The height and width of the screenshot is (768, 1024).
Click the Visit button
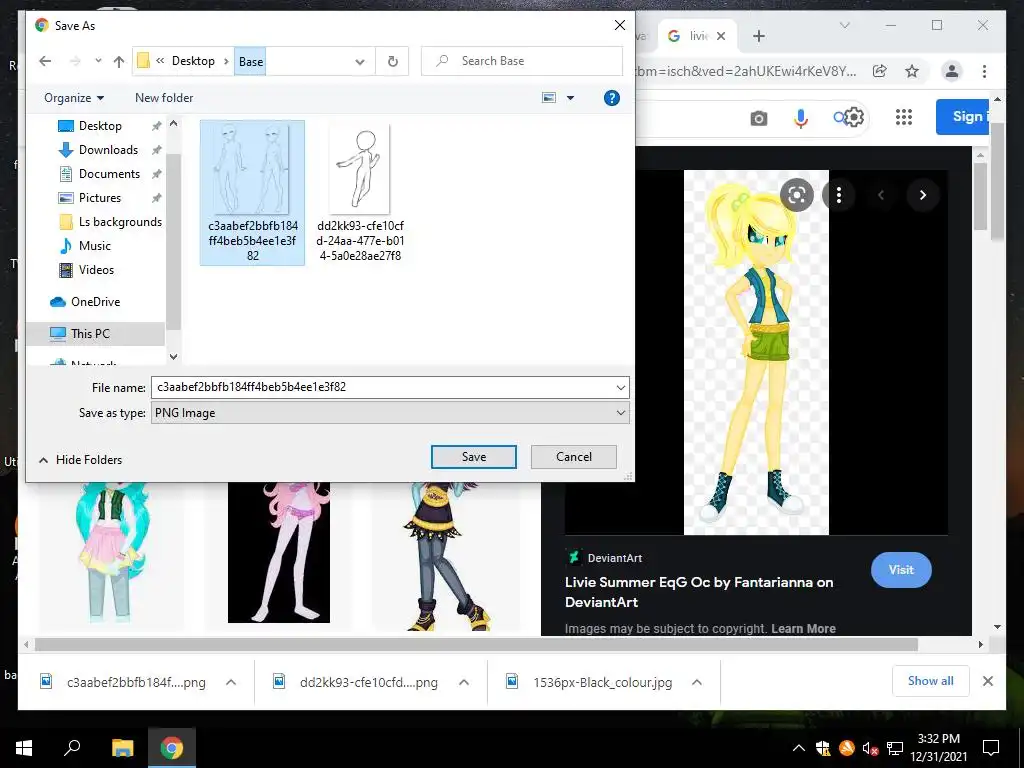[x=901, y=569]
